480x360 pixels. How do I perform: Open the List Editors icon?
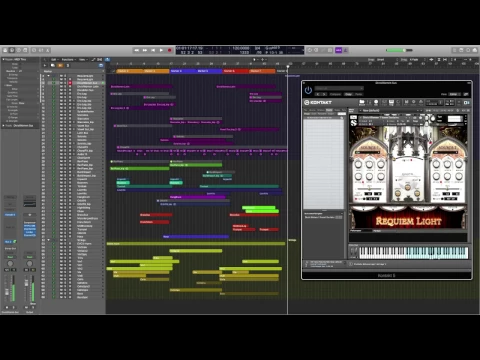click(455, 50)
